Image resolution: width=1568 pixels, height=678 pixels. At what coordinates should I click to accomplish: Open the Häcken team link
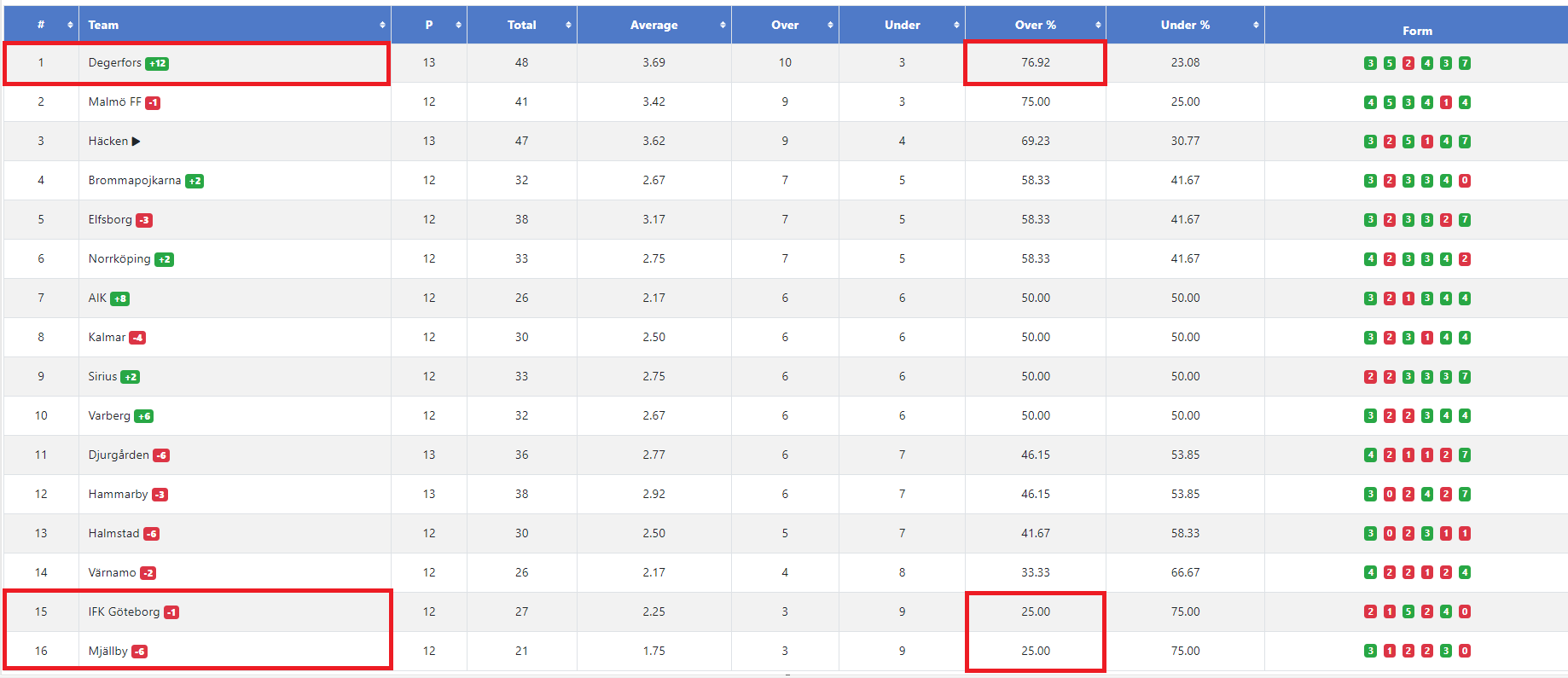pyautogui.click(x=107, y=141)
